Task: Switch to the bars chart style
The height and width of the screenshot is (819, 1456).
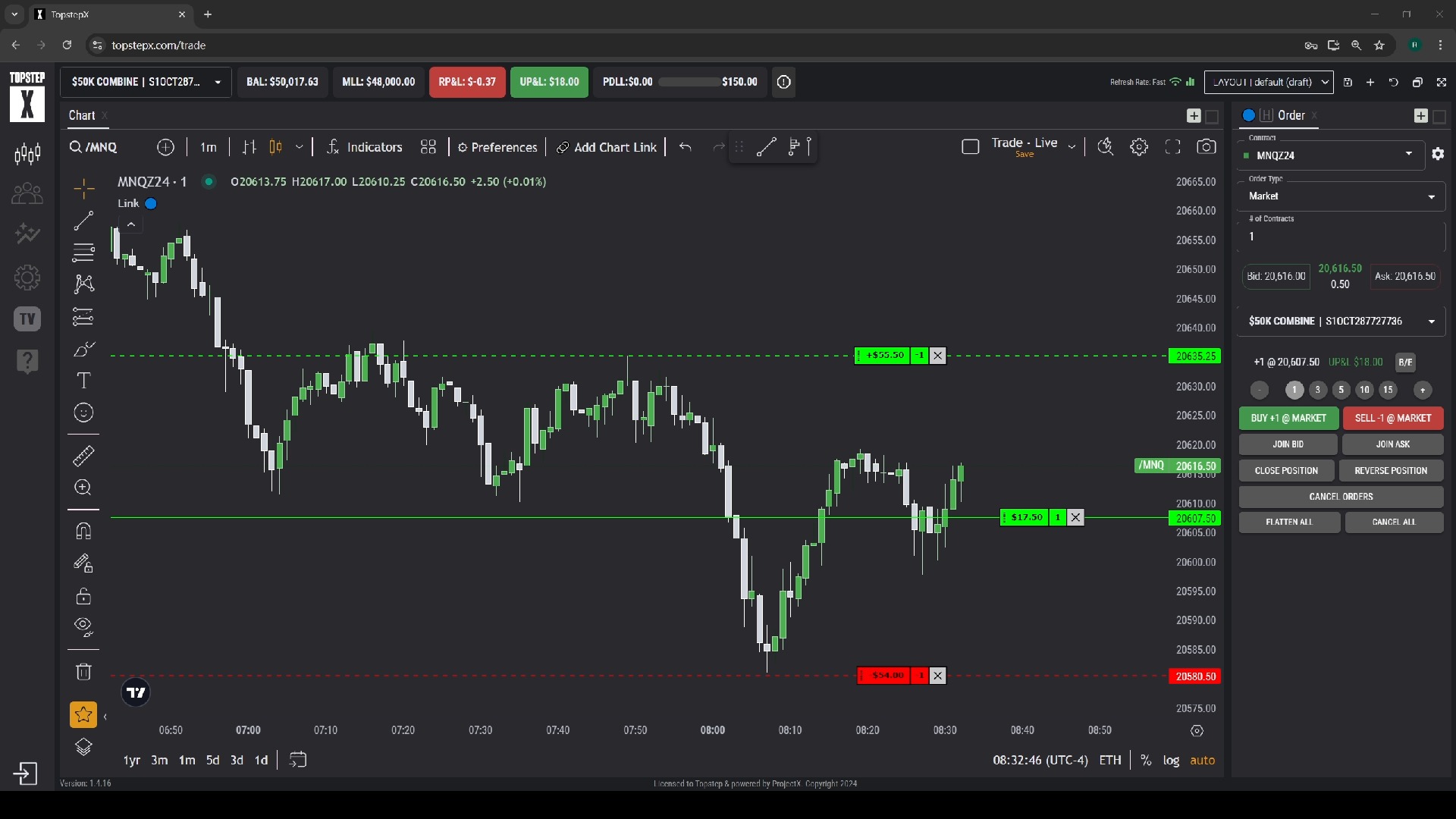Action: (249, 147)
